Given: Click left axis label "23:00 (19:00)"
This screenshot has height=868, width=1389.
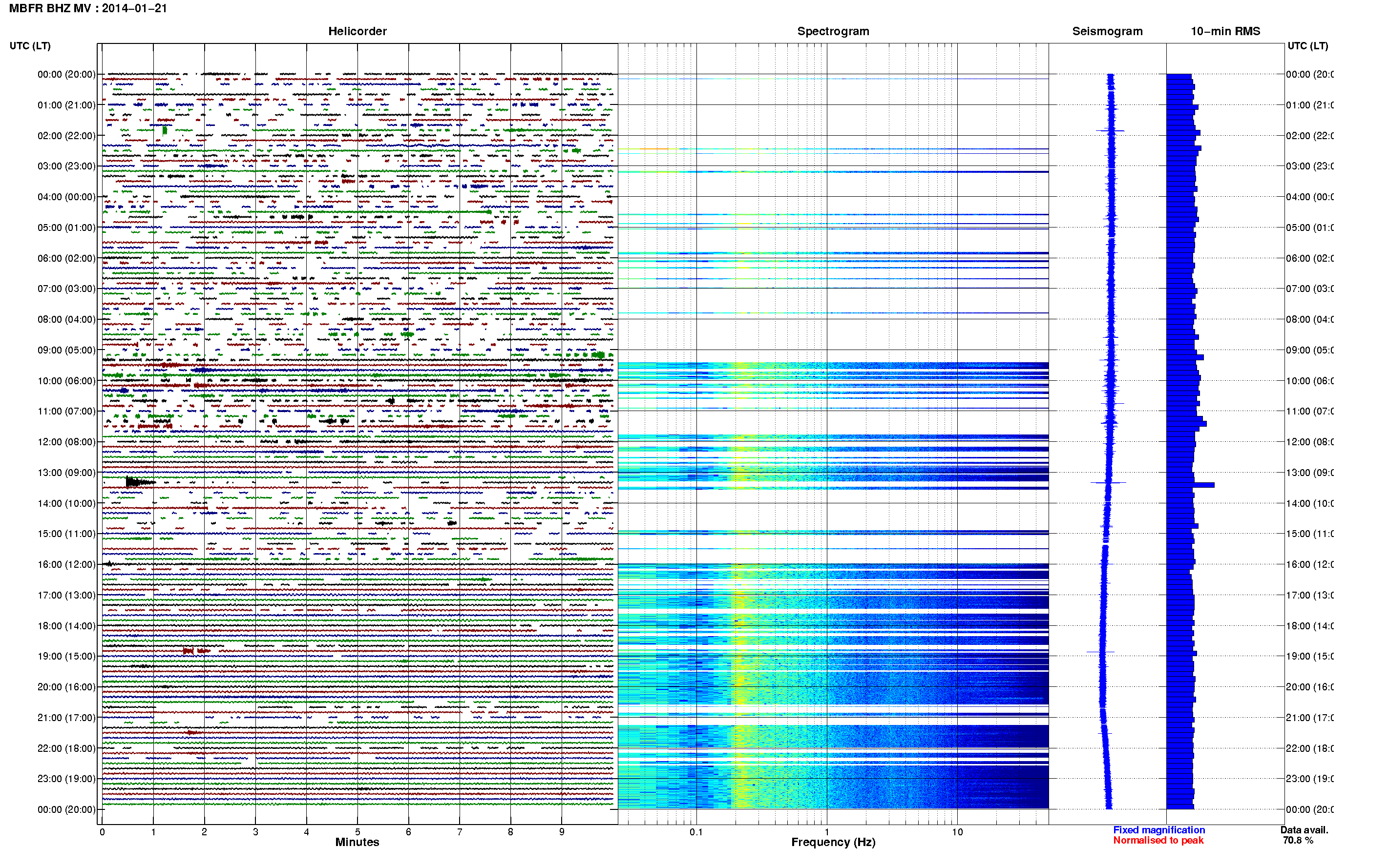Looking at the screenshot, I should (66, 779).
